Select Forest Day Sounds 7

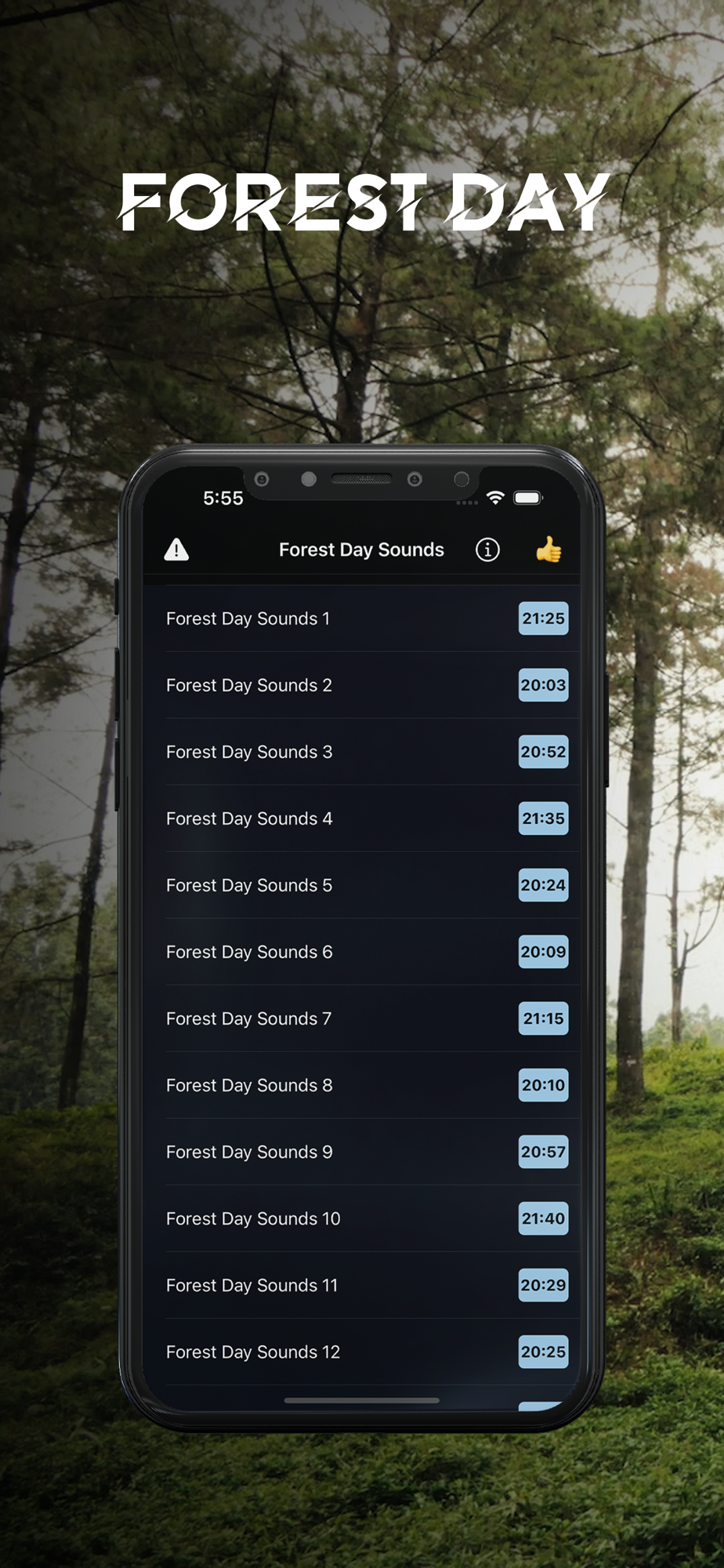[x=362, y=1018]
